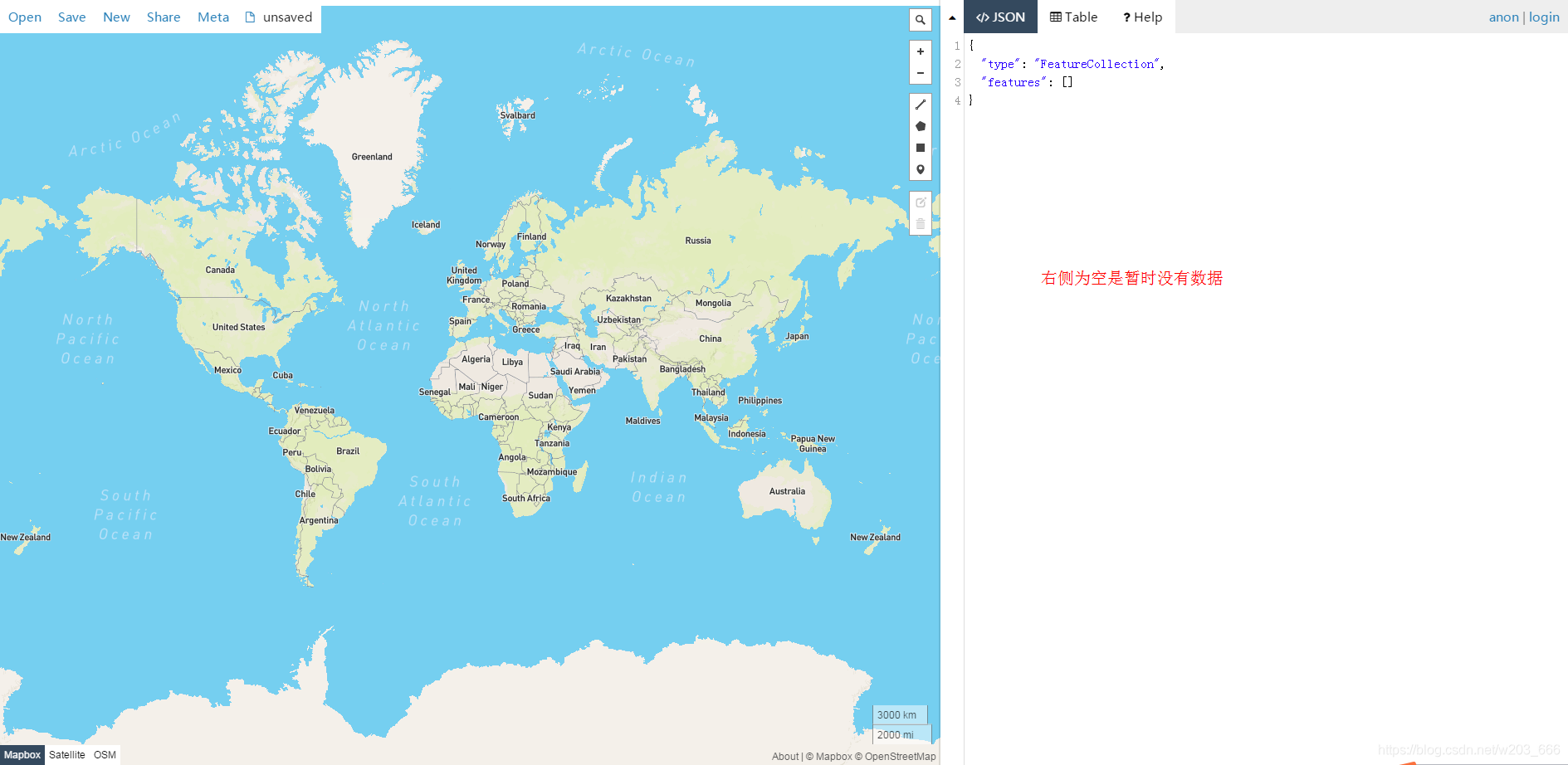
Task: Switch to the JSON tab
Action: point(1000,17)
